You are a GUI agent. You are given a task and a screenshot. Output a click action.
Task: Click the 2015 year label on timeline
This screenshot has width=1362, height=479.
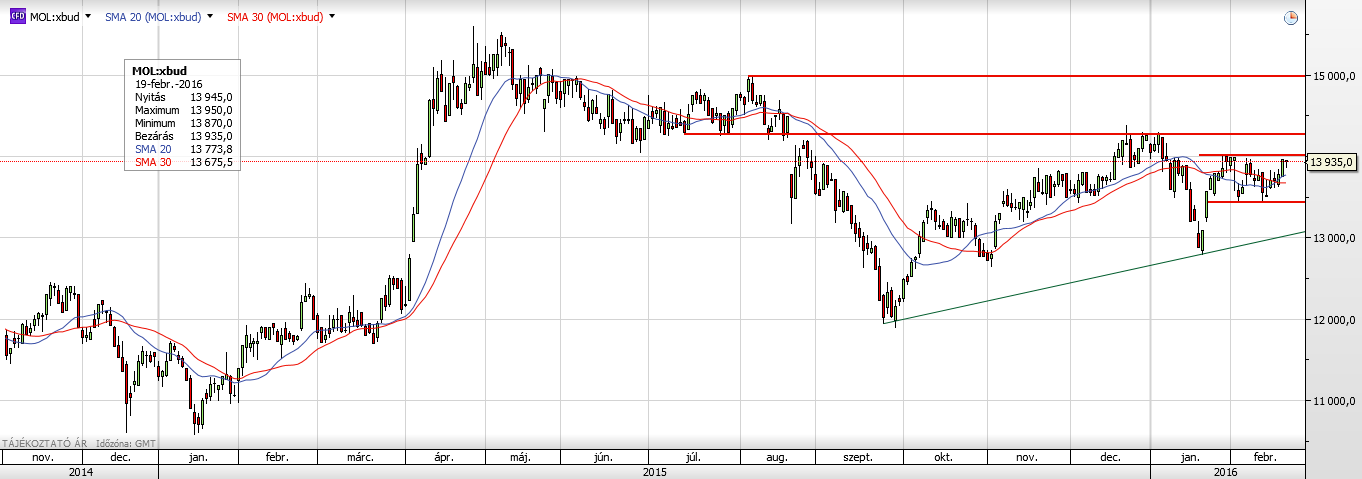[655, 471]
